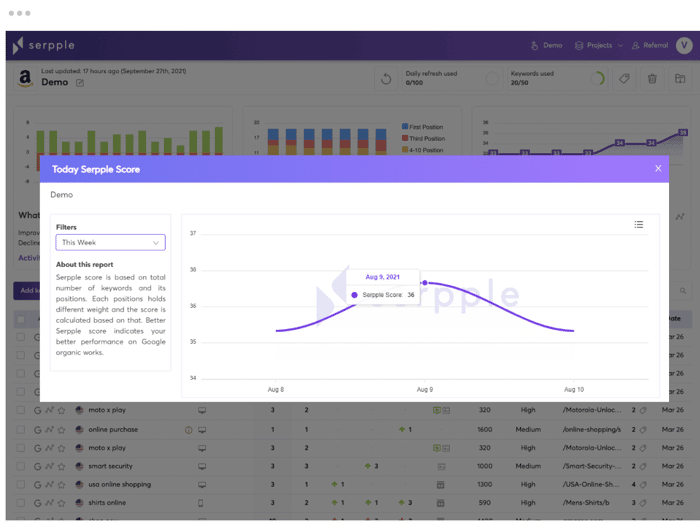Open the This Week filter dropdown
The height and width of the screenshot is (526, 700).
(x=111, y=242)
